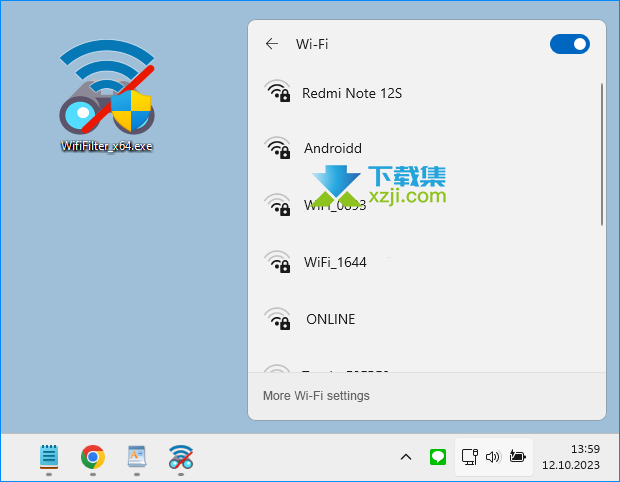
Task: Turn off the Wi-Fi toggle switch
Action: [x=569, y=44]
